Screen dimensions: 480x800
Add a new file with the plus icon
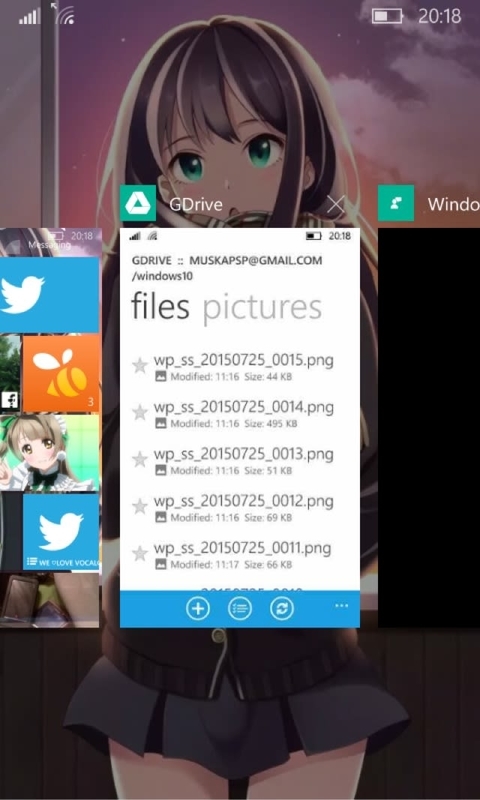[x=198, y=609]
